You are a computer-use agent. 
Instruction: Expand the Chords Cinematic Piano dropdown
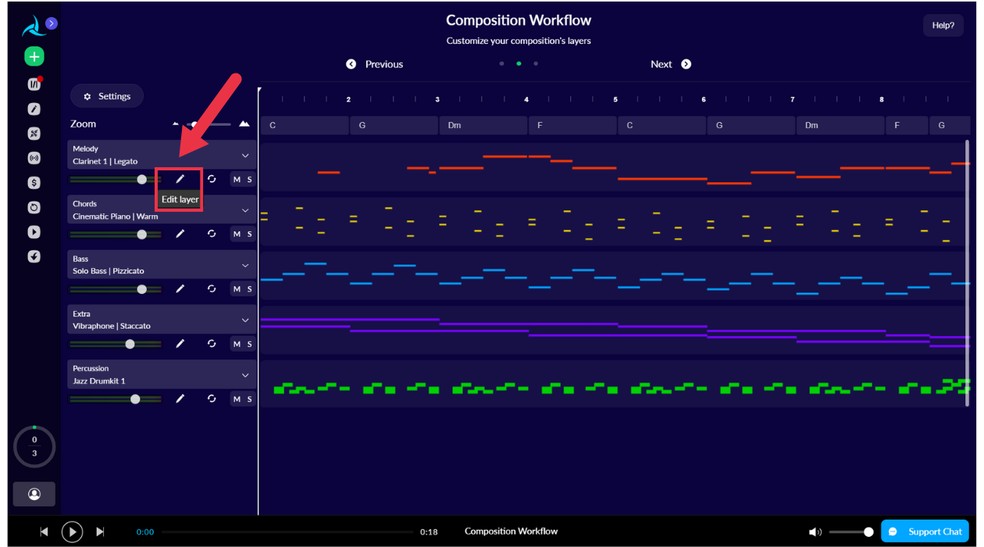tap(245, 210)
